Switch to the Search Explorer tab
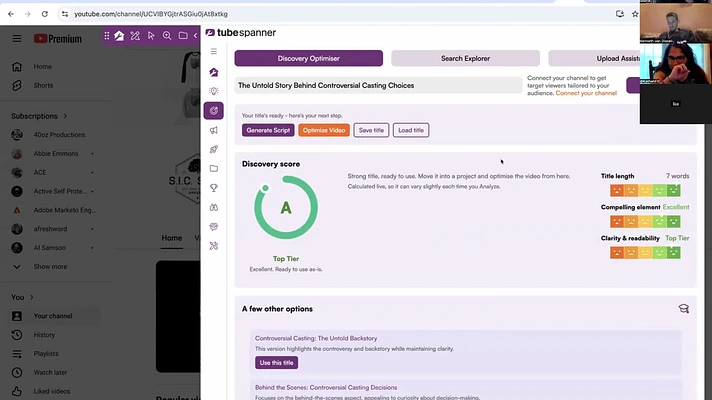712x400 pixels. (465, 58)
